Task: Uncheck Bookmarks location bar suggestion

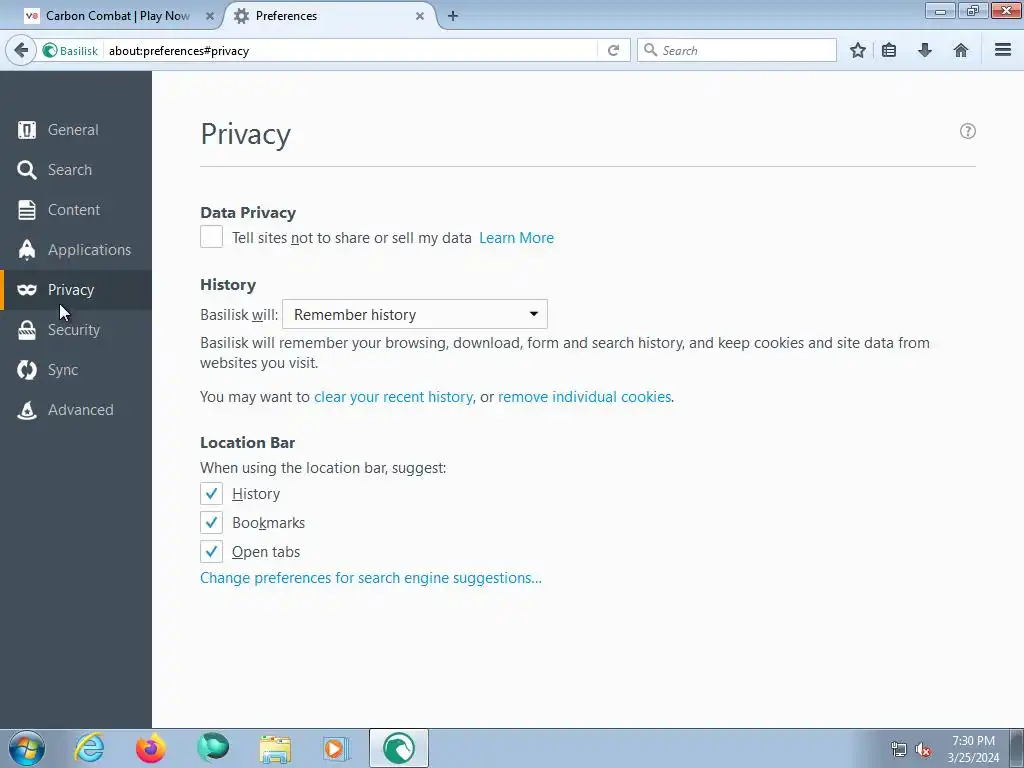Action: pyautogui.click(x=212, y=522)
